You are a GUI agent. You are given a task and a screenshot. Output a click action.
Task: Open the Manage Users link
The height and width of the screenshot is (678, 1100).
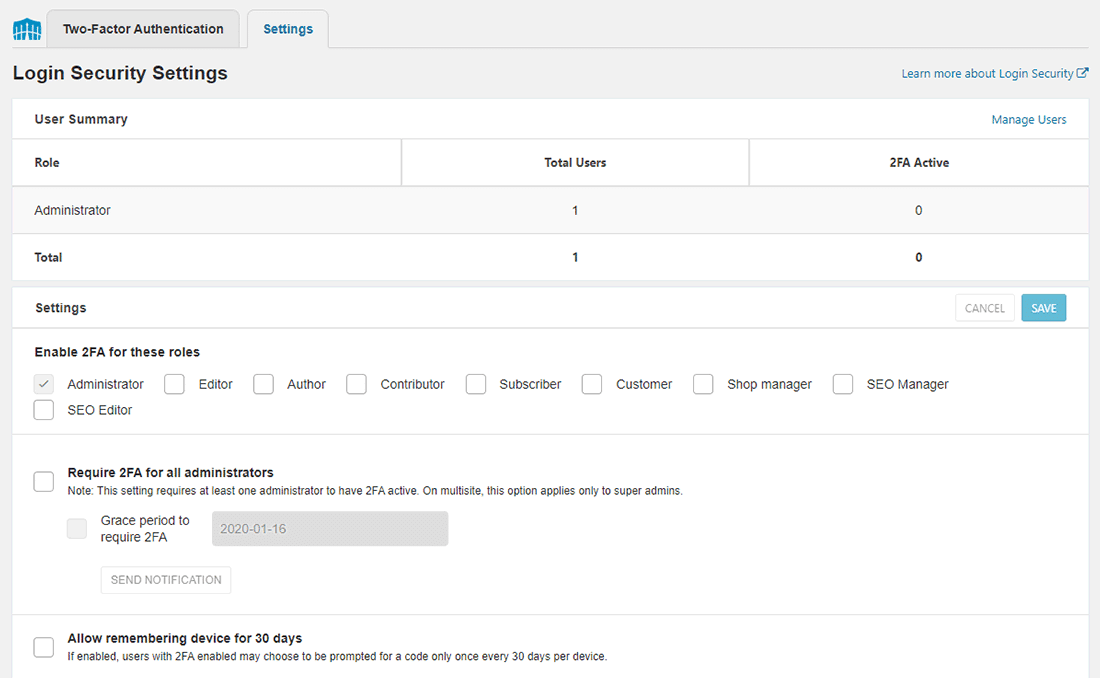tap(1029, 119)
